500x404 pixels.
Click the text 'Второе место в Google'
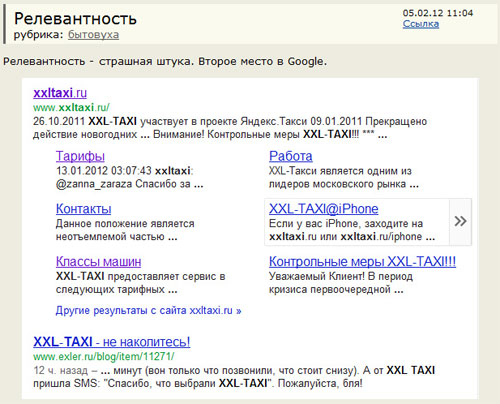pyautogui.click(x=261, y=62)
